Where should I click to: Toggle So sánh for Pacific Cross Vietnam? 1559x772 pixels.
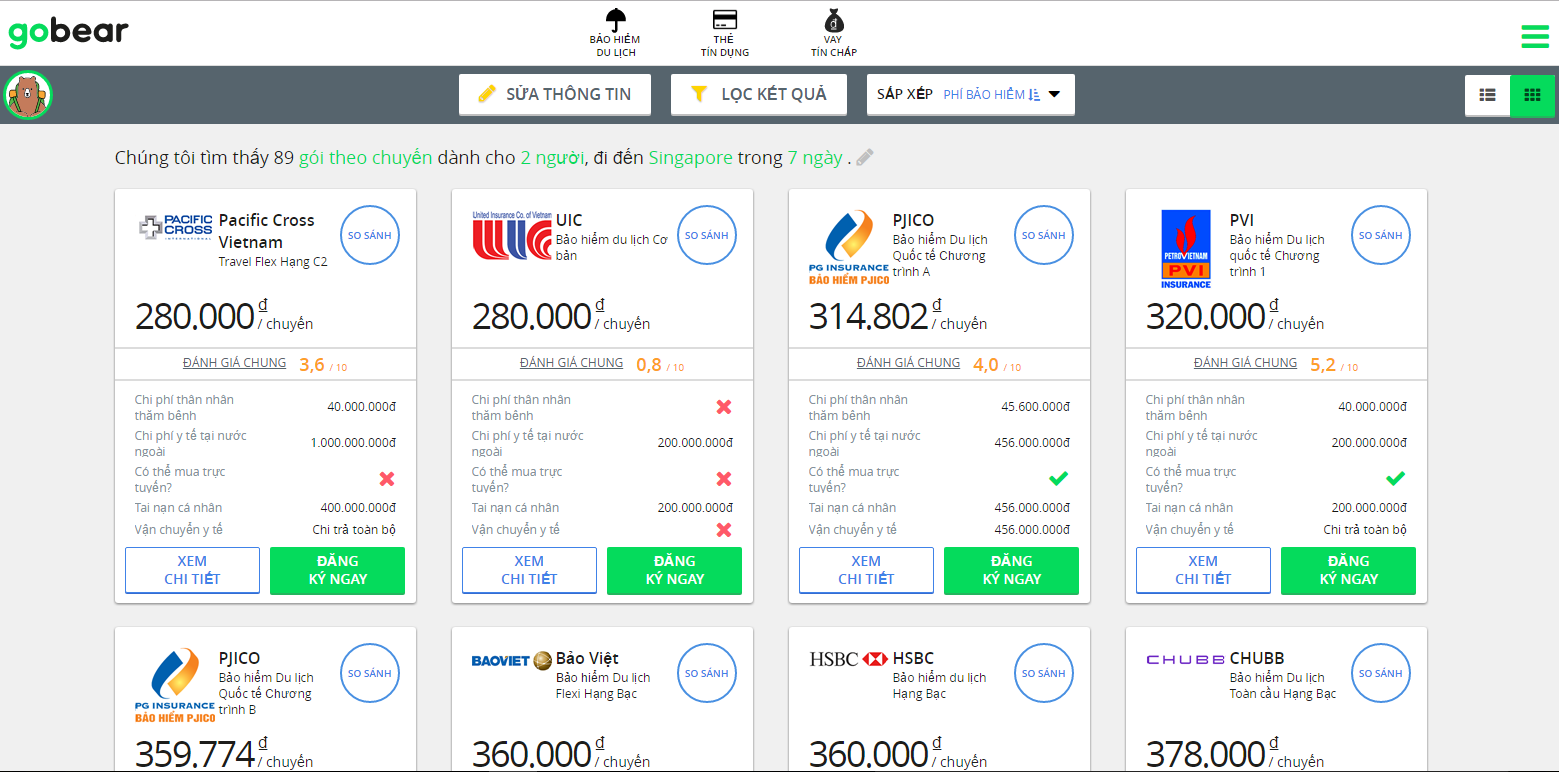370,236
